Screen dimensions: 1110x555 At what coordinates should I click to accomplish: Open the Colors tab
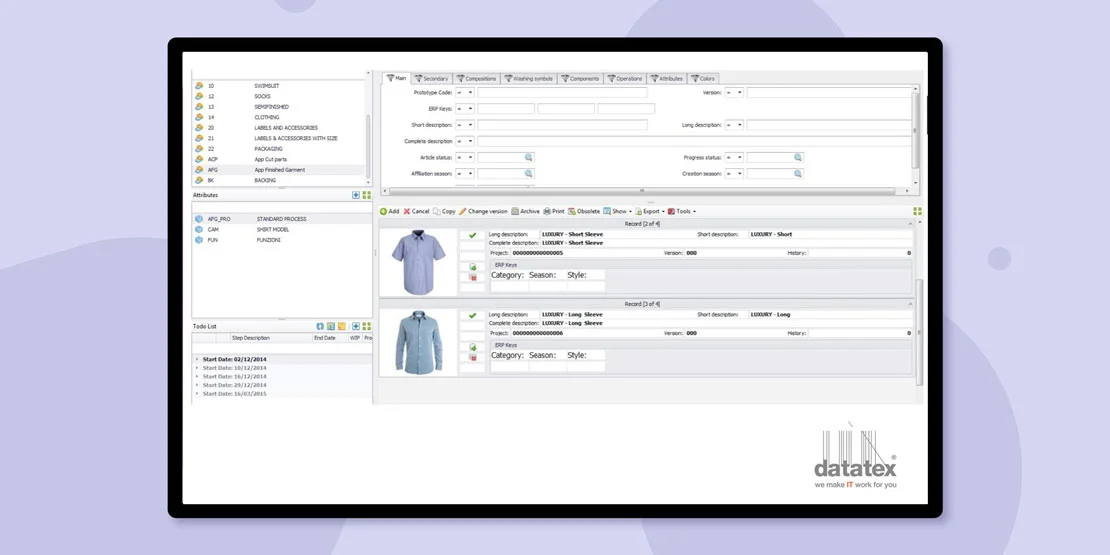tap(703, 79)
